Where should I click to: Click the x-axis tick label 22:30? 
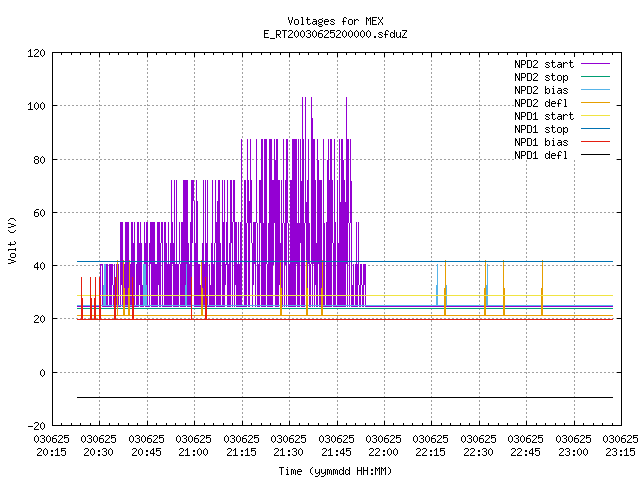click(478, 452)
